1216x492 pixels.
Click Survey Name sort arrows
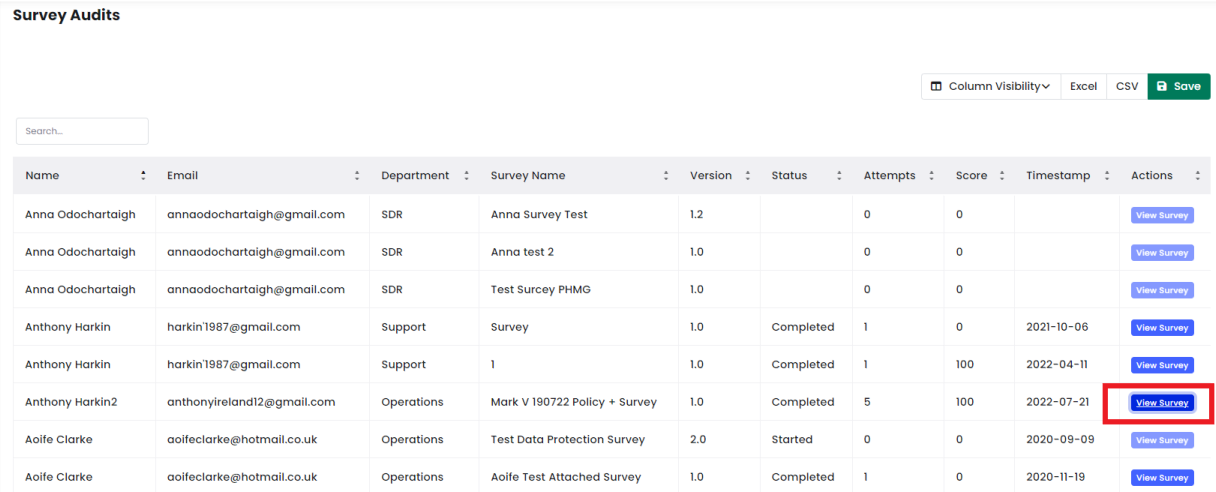point(666,176)
